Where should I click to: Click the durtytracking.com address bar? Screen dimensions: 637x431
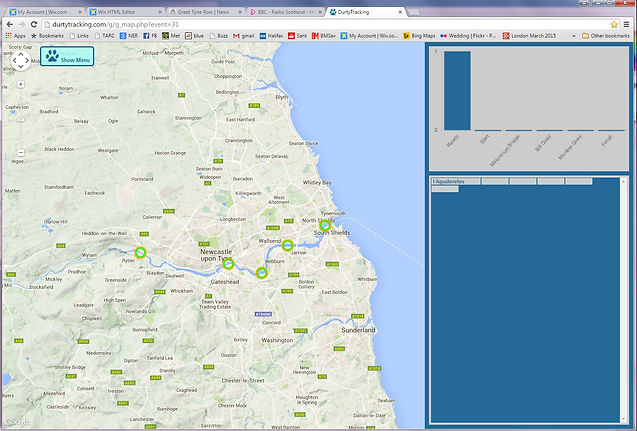(x=325, y=24)
